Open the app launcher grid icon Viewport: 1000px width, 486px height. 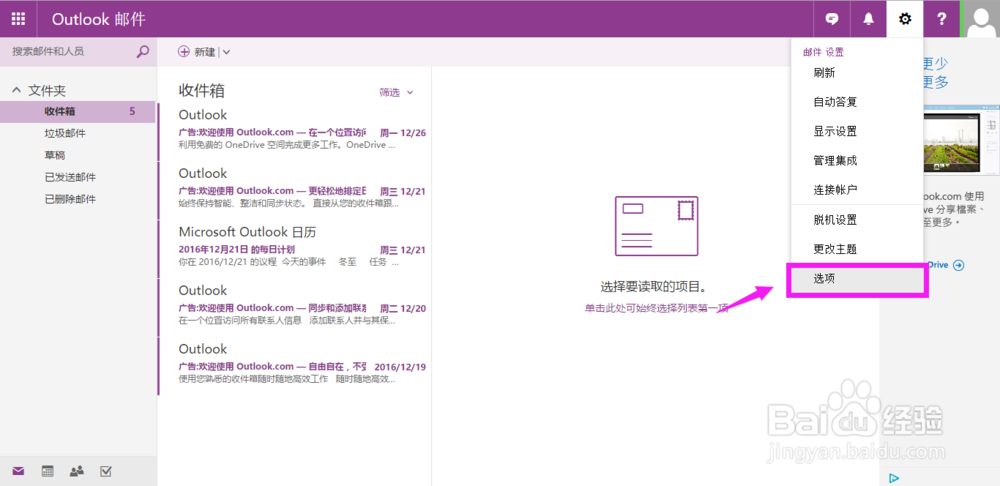tap(18, 19)
